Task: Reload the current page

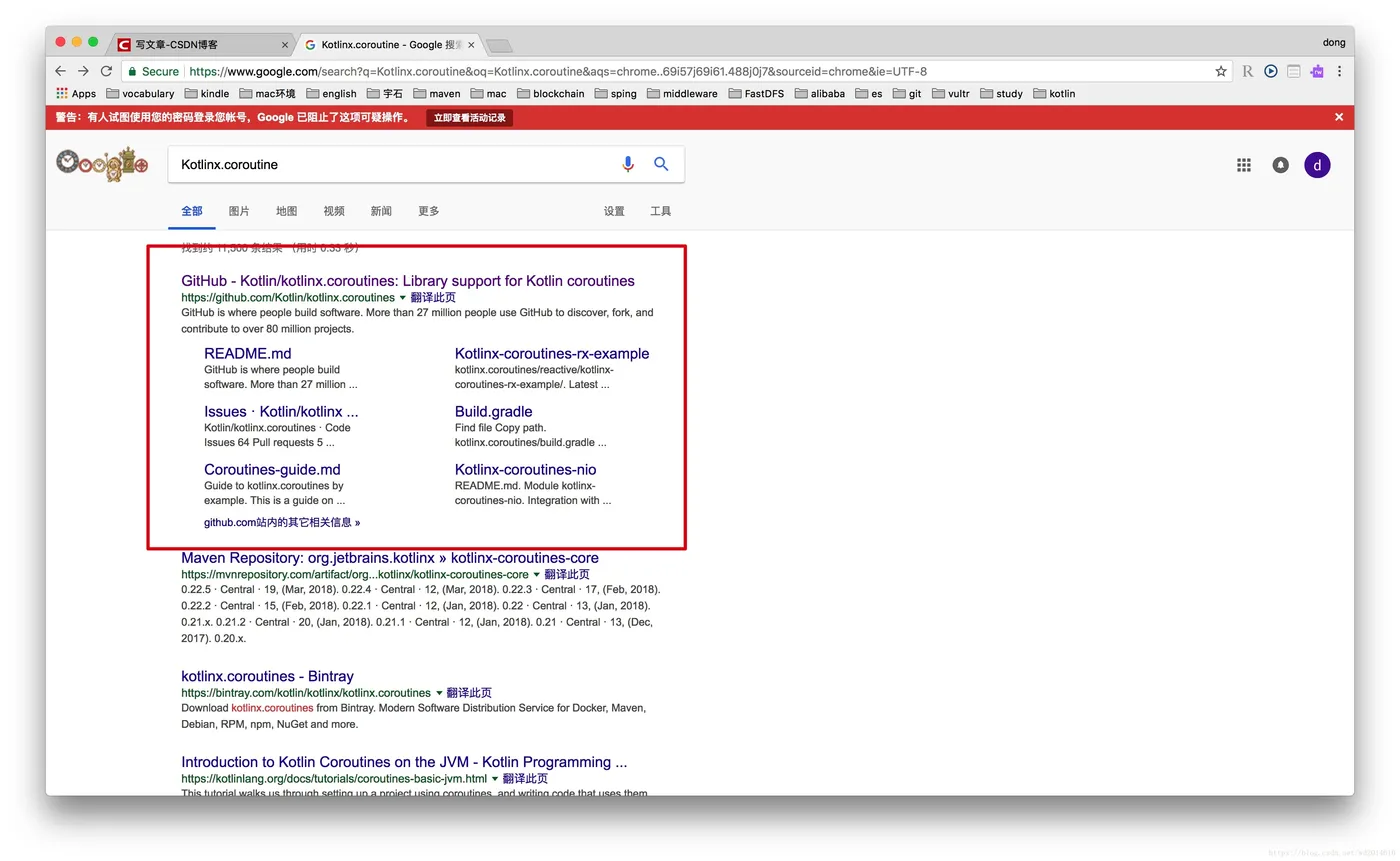Action: pos(106,71)
